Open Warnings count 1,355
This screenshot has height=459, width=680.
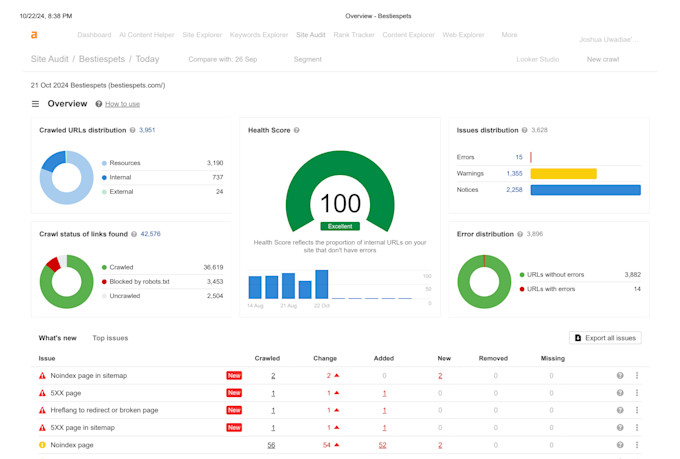point(514,174)
